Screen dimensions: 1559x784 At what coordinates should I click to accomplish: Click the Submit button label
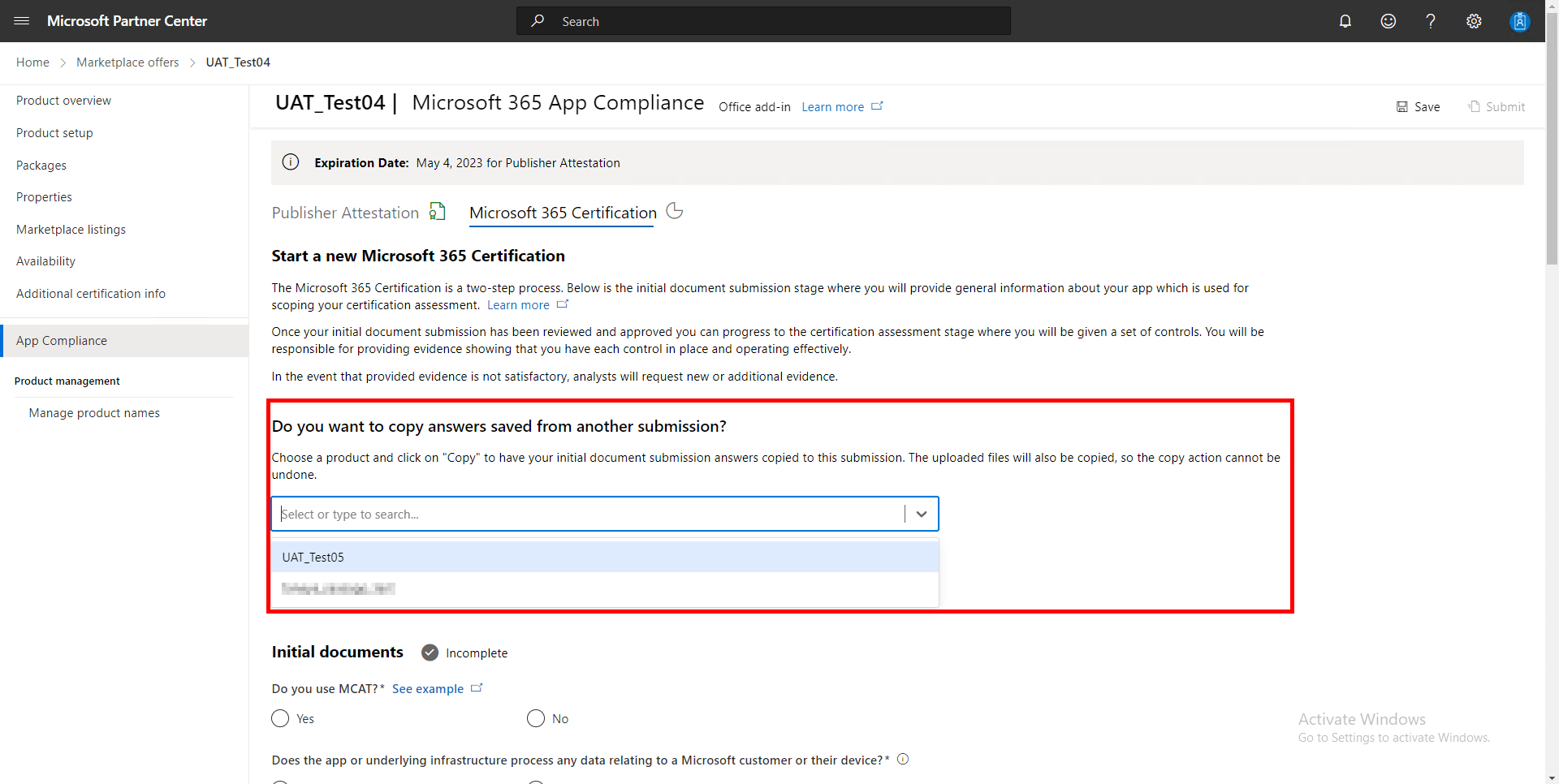pos(1505,107)
